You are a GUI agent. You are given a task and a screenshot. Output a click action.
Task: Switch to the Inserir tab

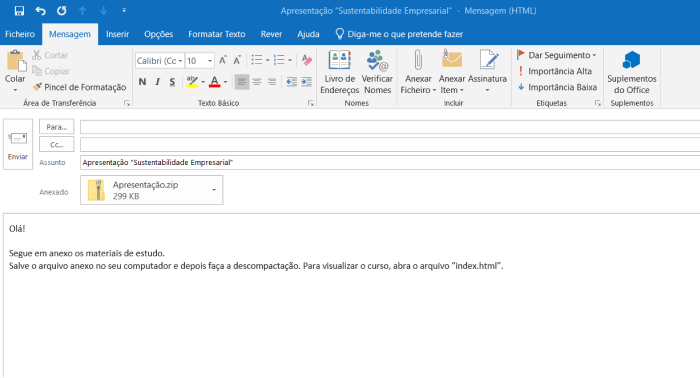click(x=117, y=34)
